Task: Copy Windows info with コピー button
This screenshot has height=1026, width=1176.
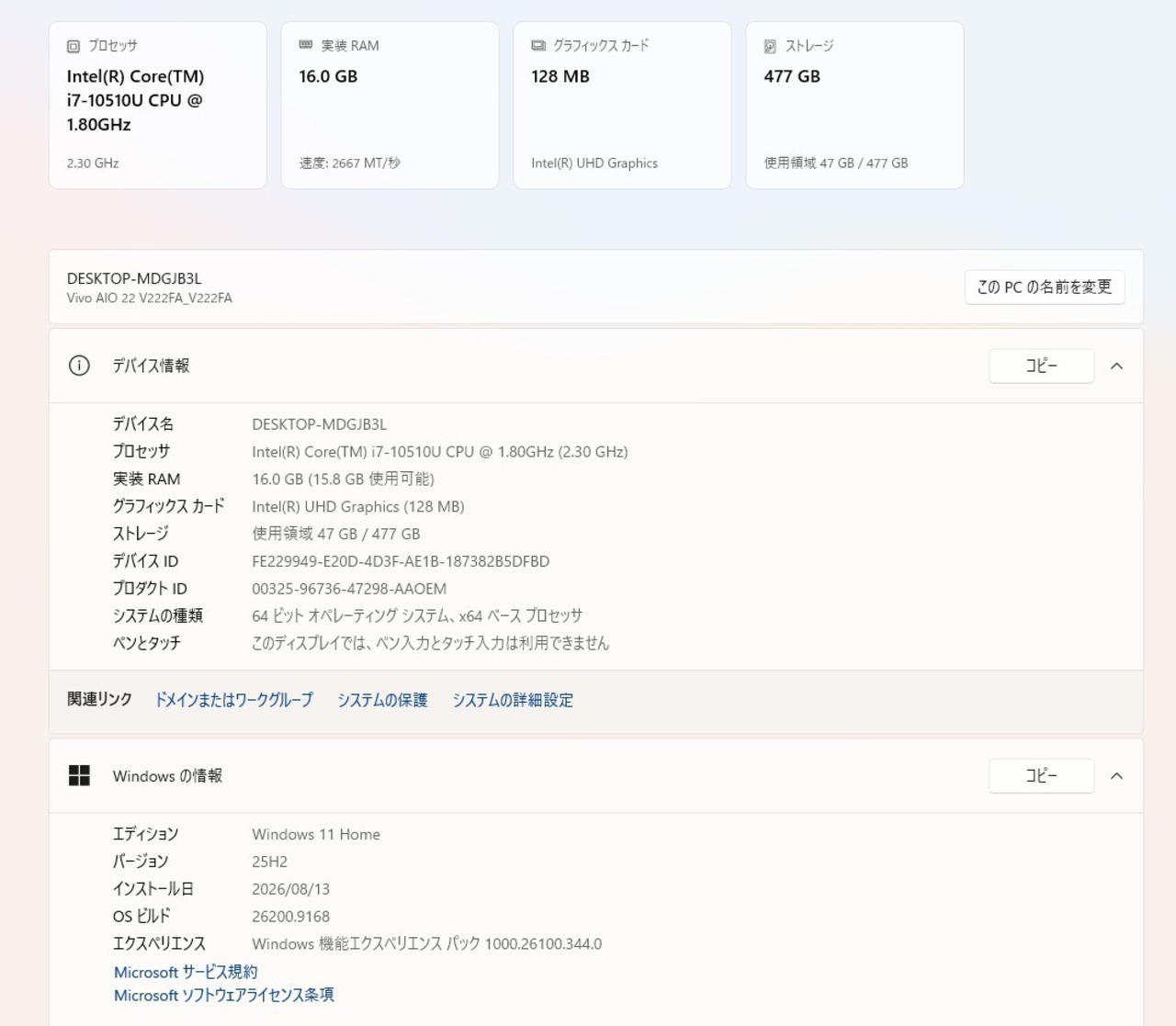Action: 1041,776
